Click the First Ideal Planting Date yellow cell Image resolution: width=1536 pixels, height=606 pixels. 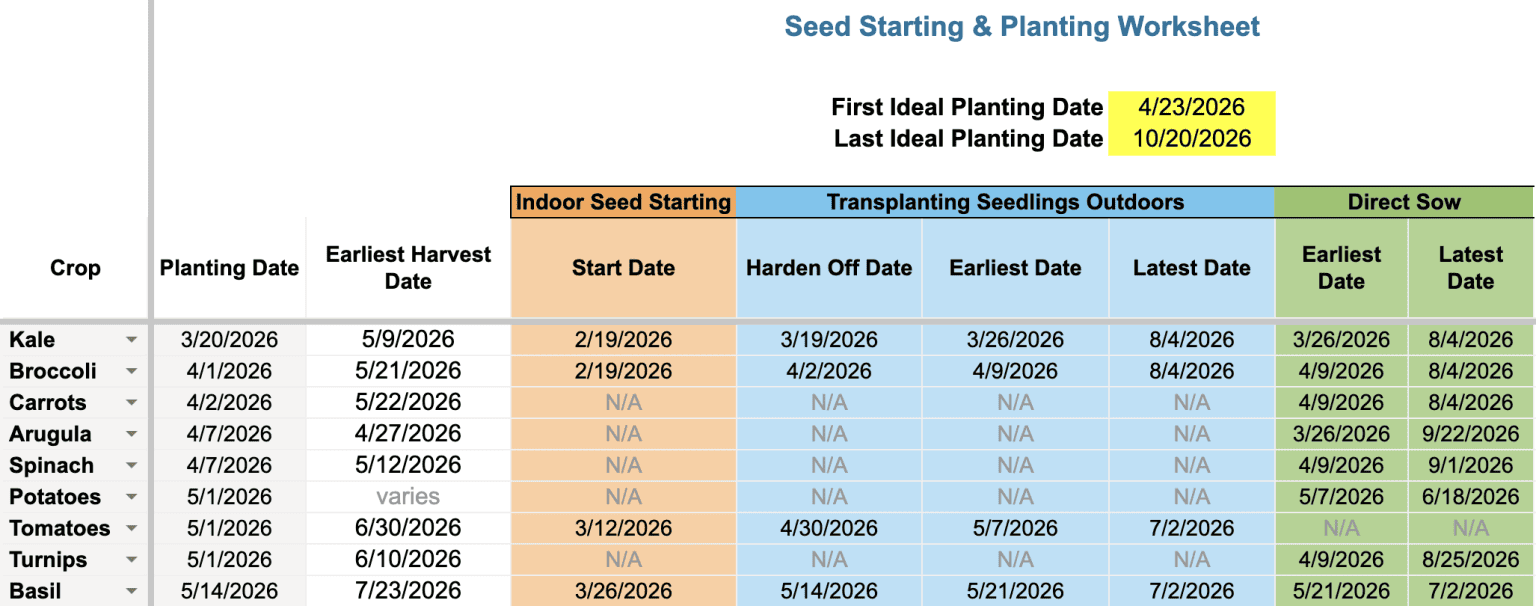[x=1191, y=107]
